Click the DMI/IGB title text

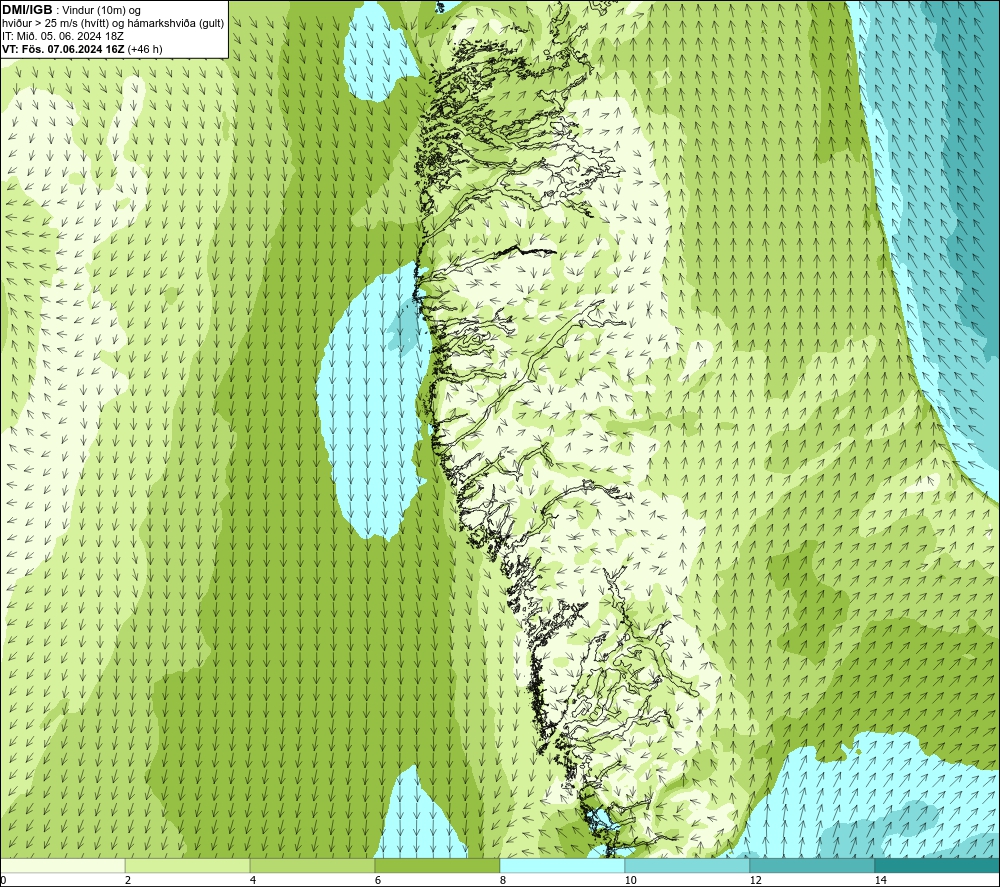point(27,10)
